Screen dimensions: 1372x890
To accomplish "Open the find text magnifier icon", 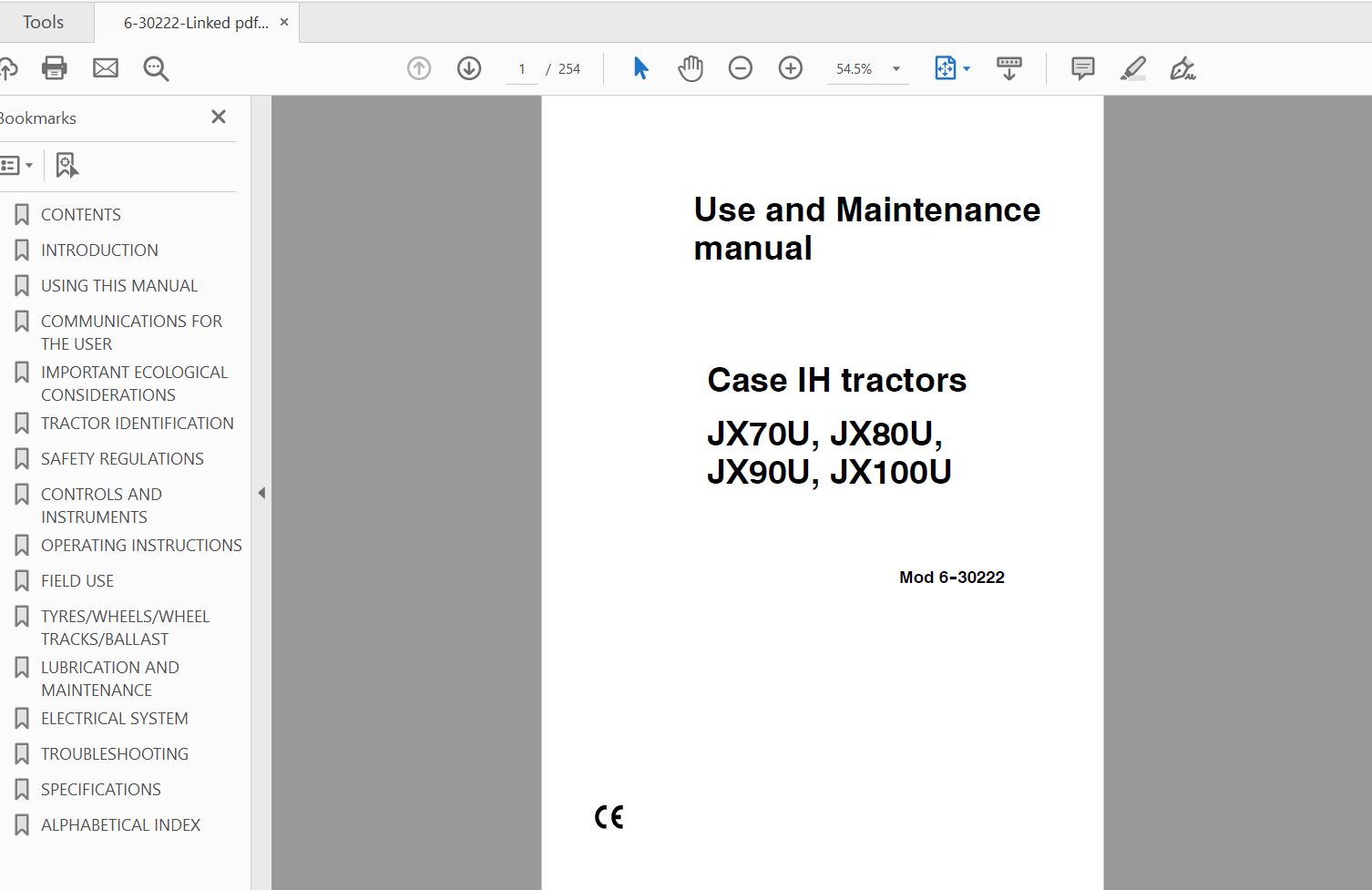I will point(156,68).
